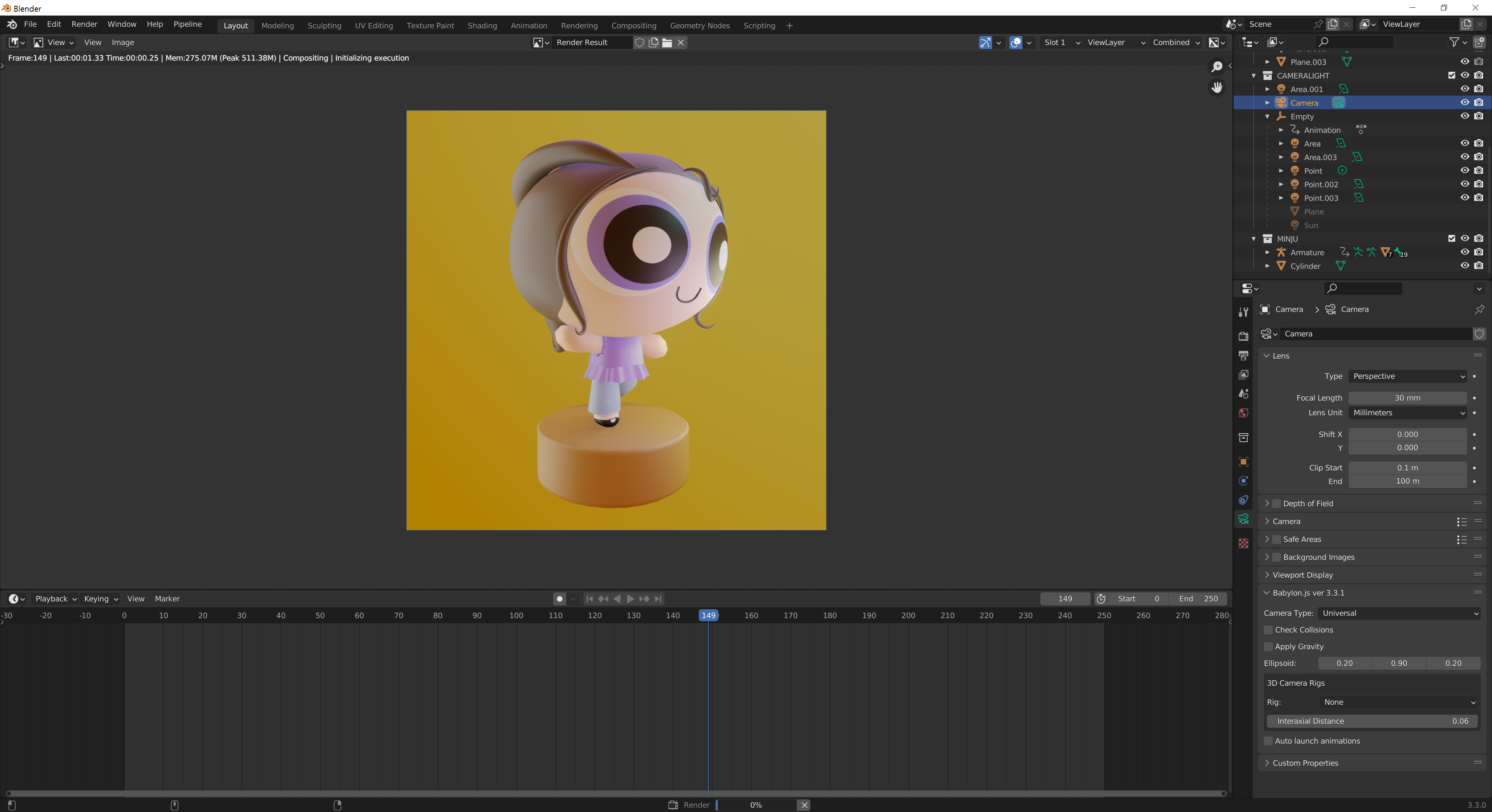The width and height of the screenshot is (1492, 812).
Task: Enable the Check Collisions checkbox
Action: pos(1269,629)
